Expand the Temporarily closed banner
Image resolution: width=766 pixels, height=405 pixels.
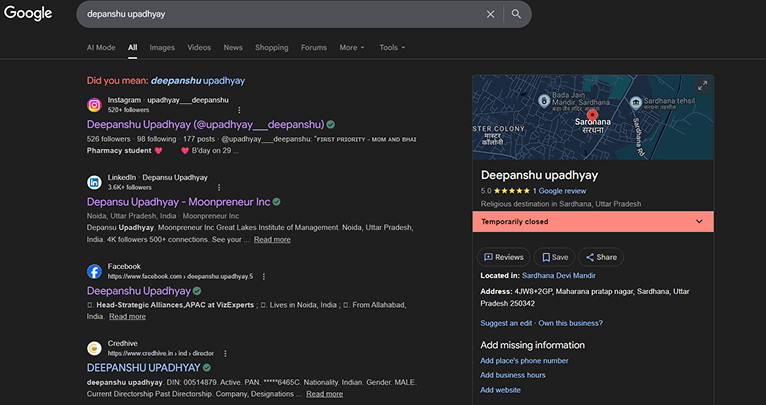coord(699,221)
